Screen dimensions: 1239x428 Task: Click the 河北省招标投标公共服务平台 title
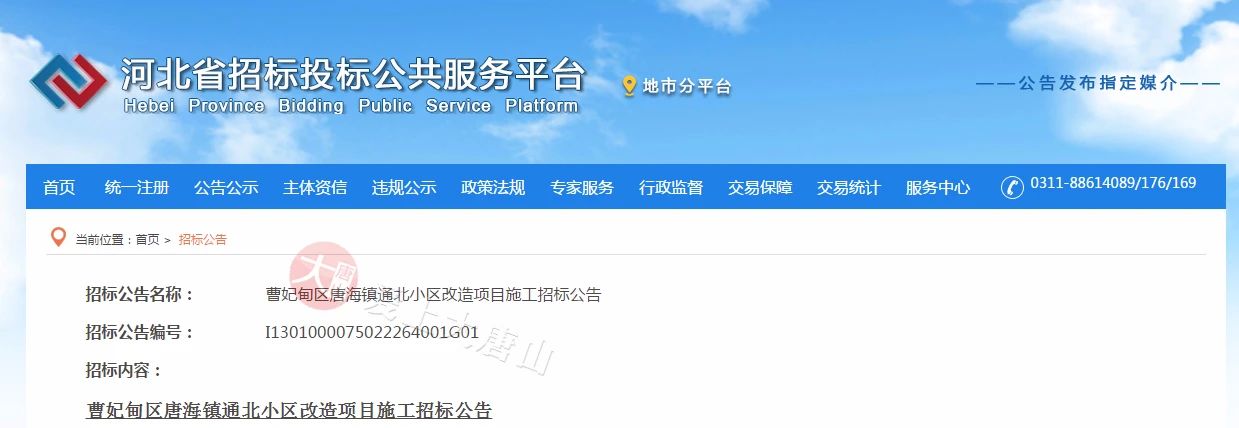(x=353, y=74)
